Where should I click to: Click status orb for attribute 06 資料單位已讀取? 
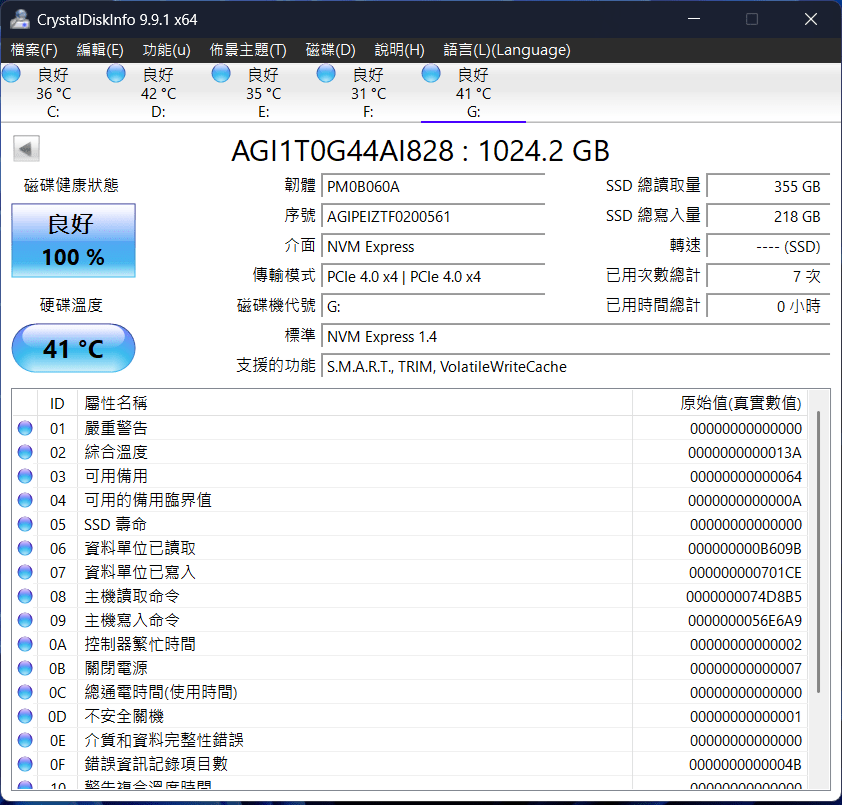pyautogui.click(x=25, y=548)
